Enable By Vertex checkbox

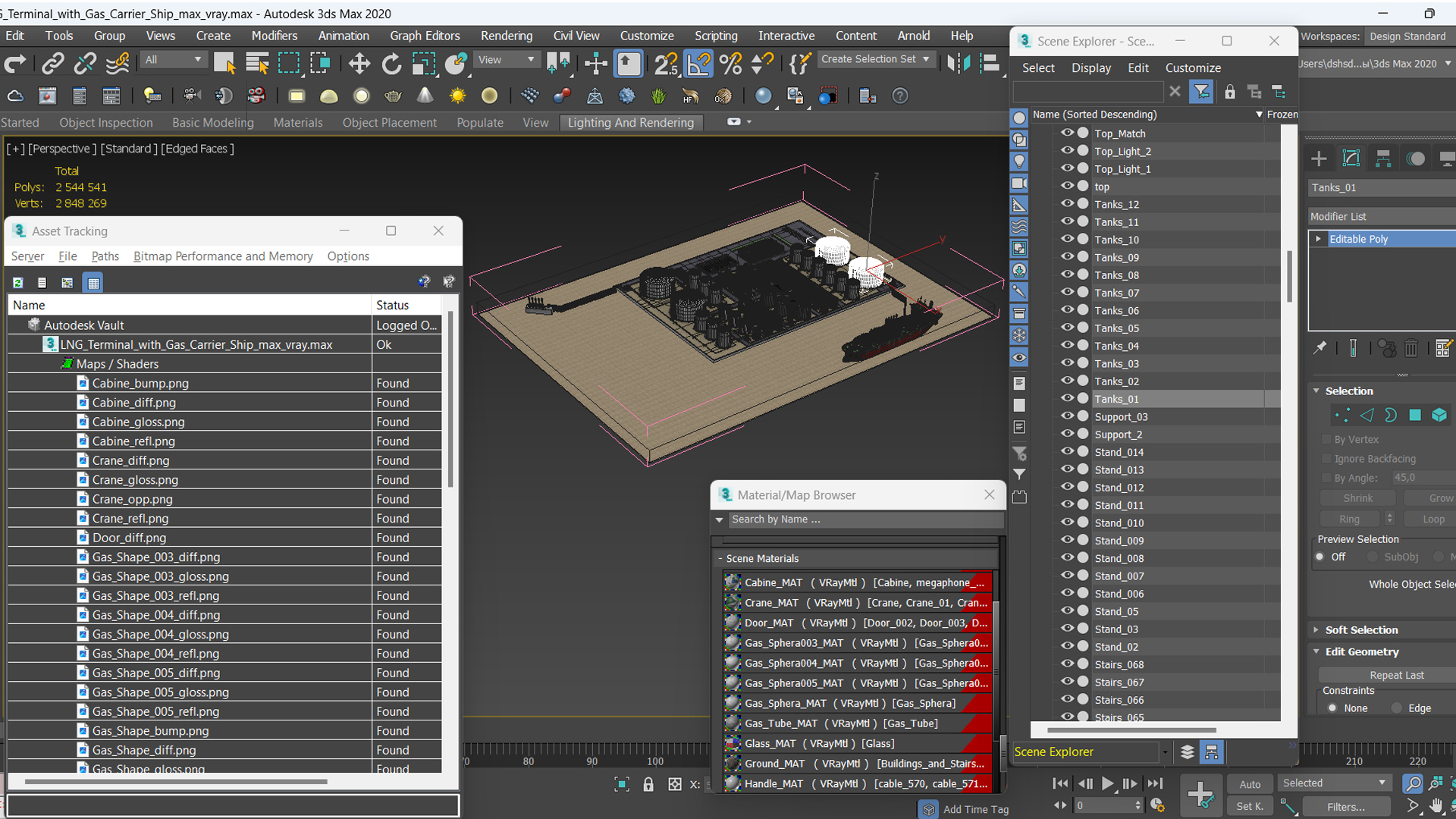point(1326,439)
